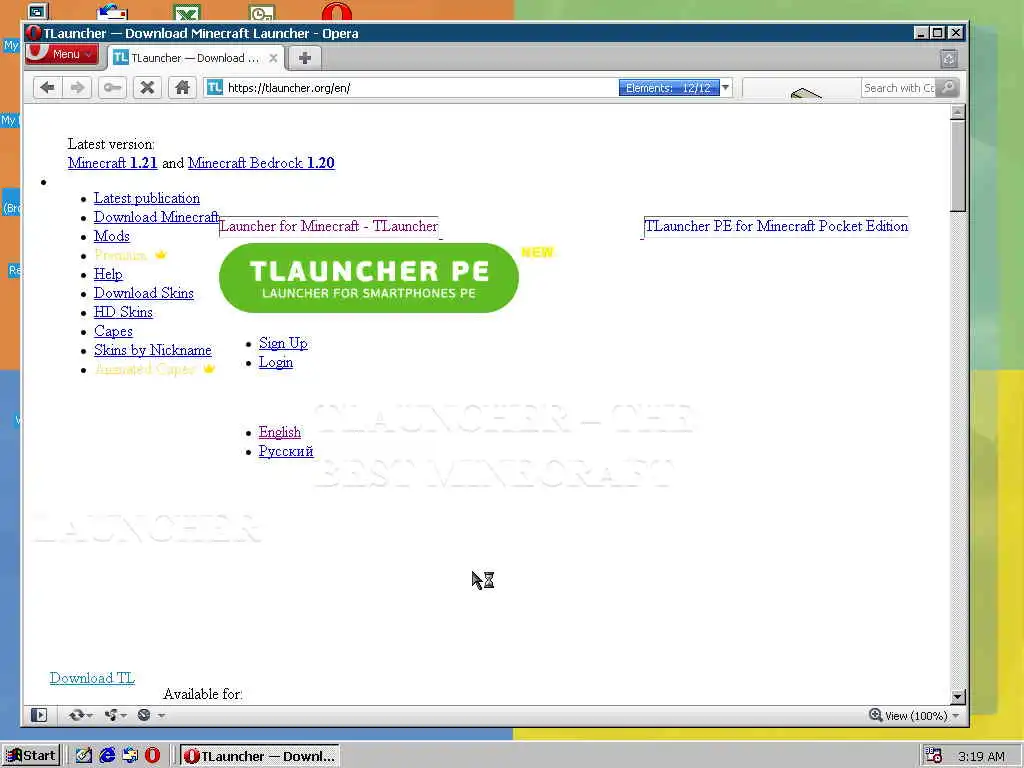Open the Download Minecraft link
Viewport: 1024px width, 768px height.
[156, 217]
